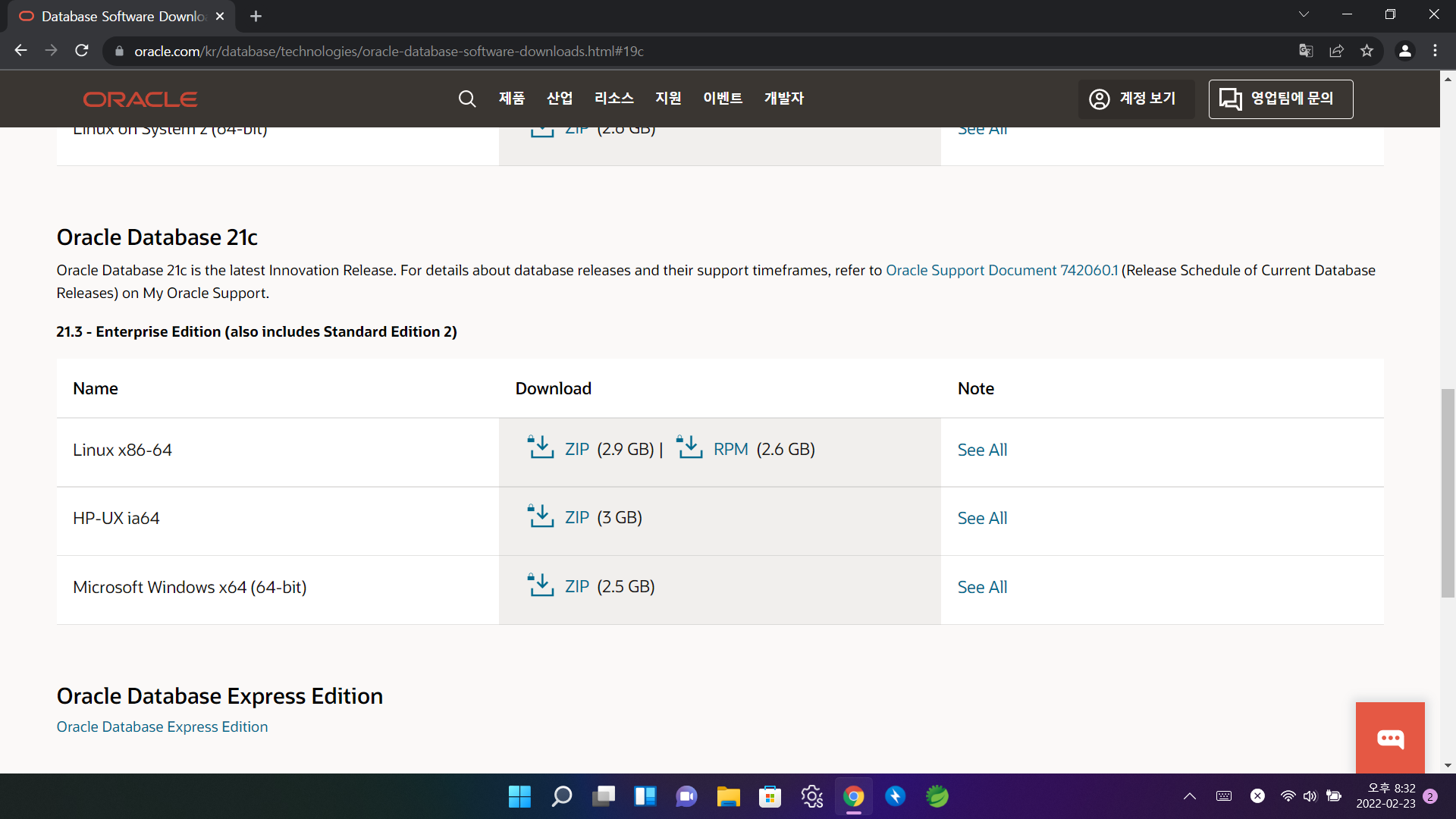This screenshot has height=819, width=1456.
Task: Click the Oracle logo in the header
Action: pos(140,99)
